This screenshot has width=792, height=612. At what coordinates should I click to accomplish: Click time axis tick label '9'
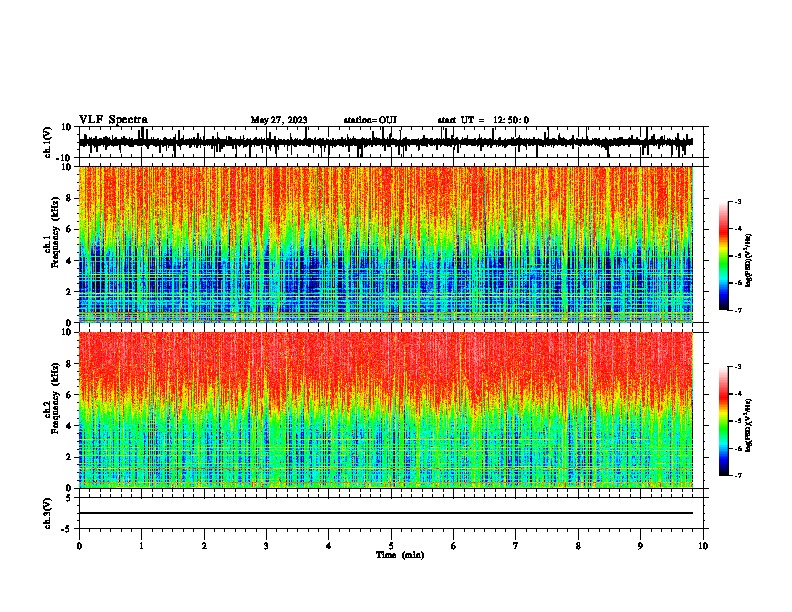[x=640, y=546]
